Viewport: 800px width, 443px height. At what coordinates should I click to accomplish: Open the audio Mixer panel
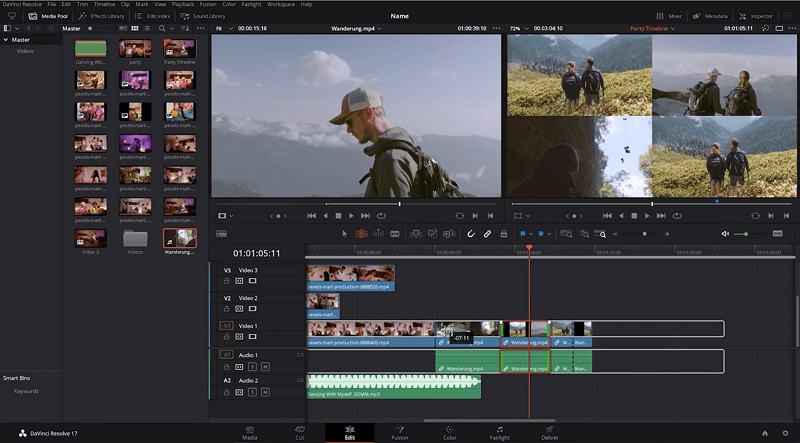point(668,16)
